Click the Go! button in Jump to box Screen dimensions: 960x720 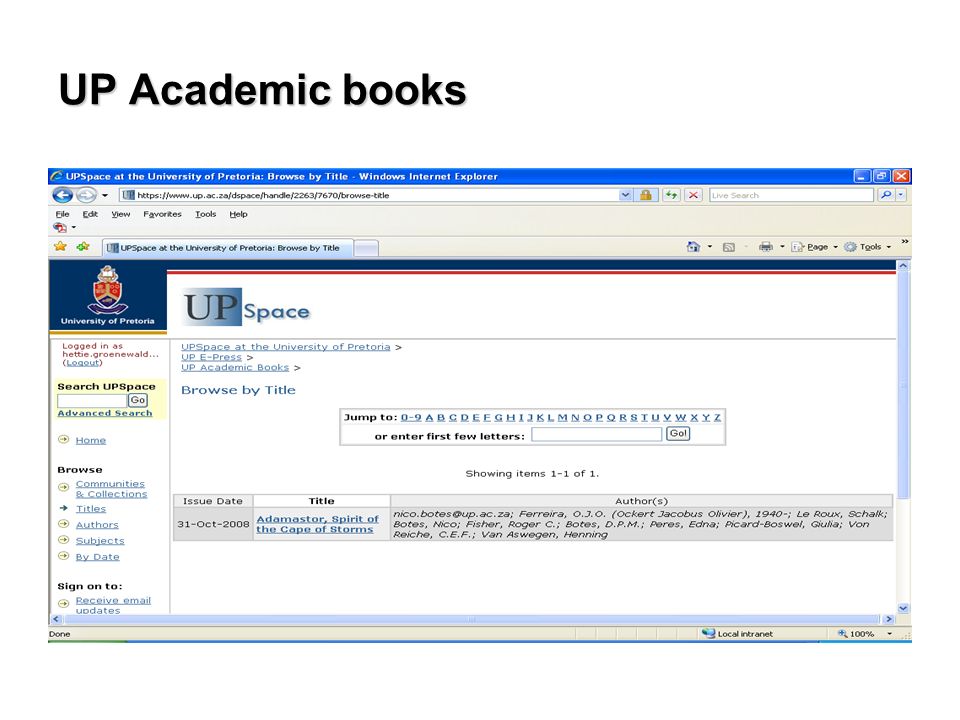pos(678,433)
